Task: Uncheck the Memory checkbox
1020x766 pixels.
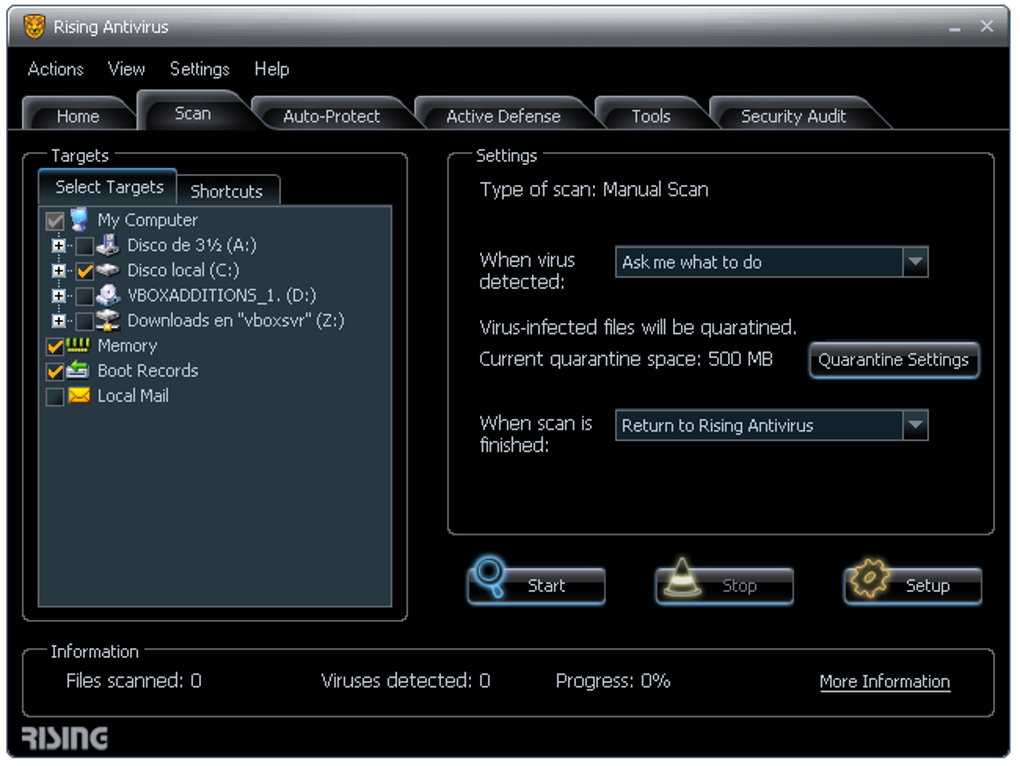Action: point(55,347)
